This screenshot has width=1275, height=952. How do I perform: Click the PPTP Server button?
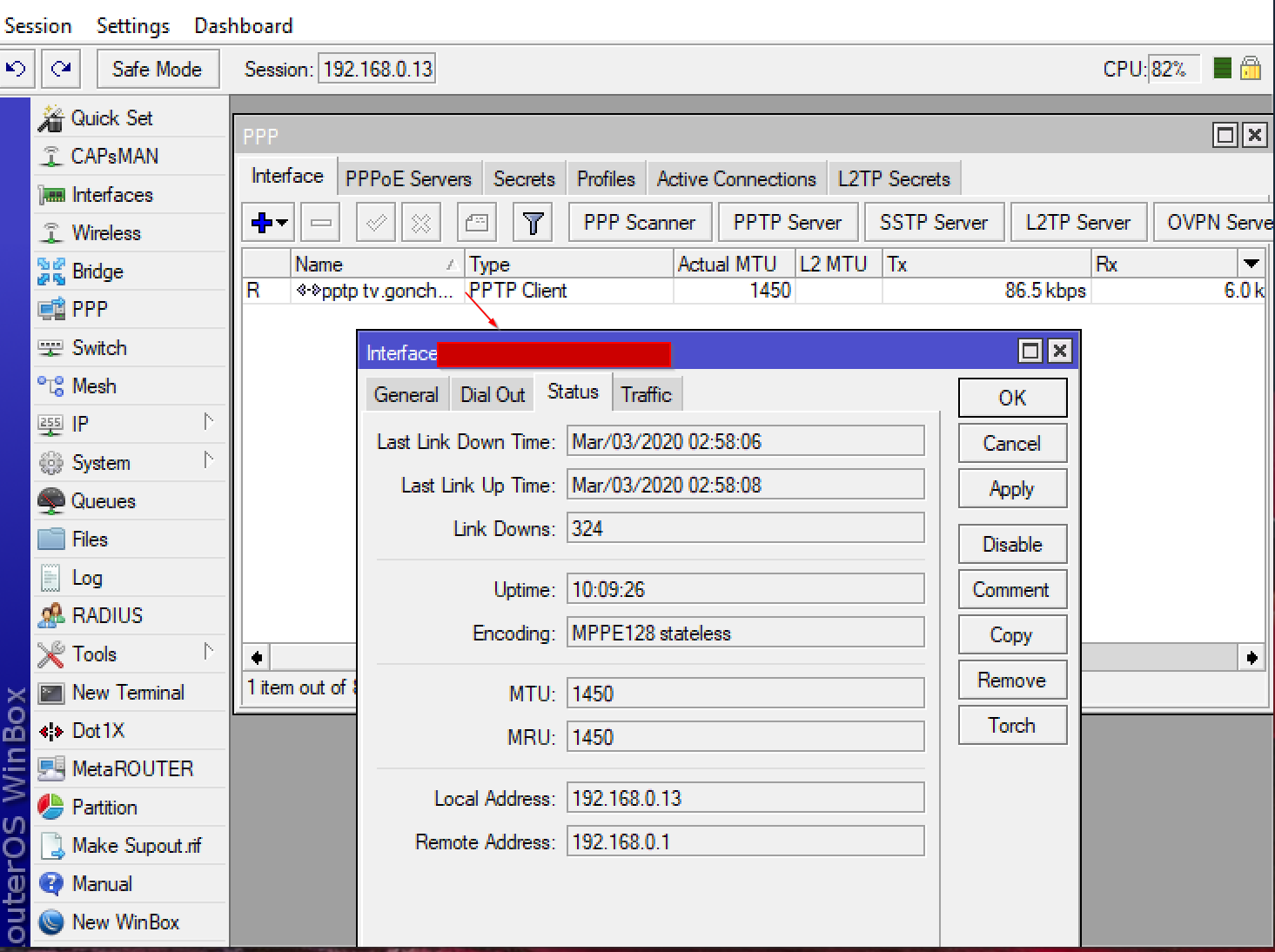[x=788, y=223]
